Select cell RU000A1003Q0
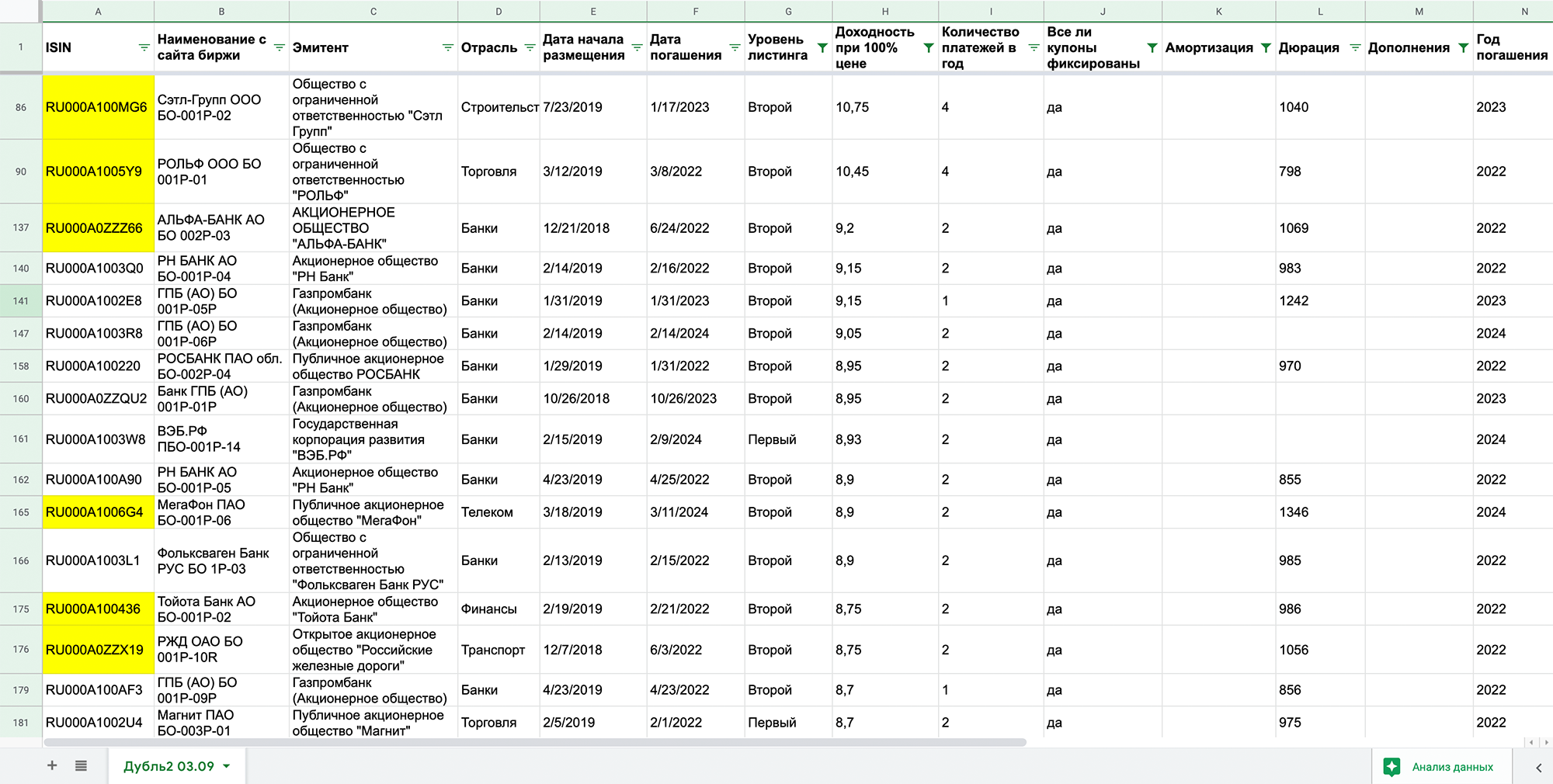 click(98, 268)
